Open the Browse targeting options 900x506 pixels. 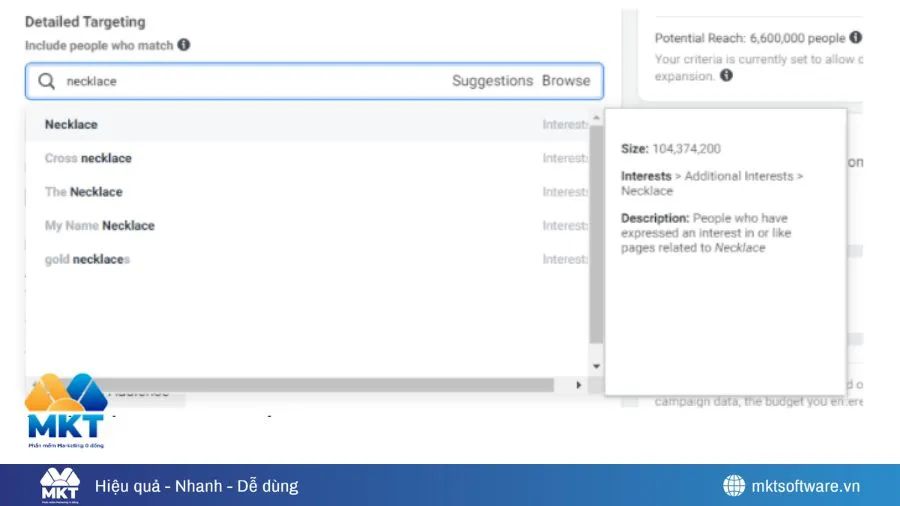click(566, 81)
